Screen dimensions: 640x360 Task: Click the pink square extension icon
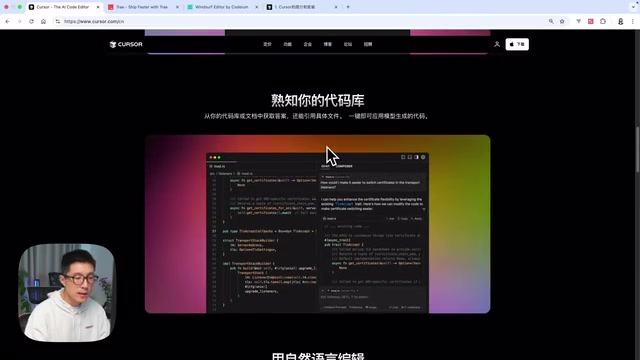(x=591, y=21)
